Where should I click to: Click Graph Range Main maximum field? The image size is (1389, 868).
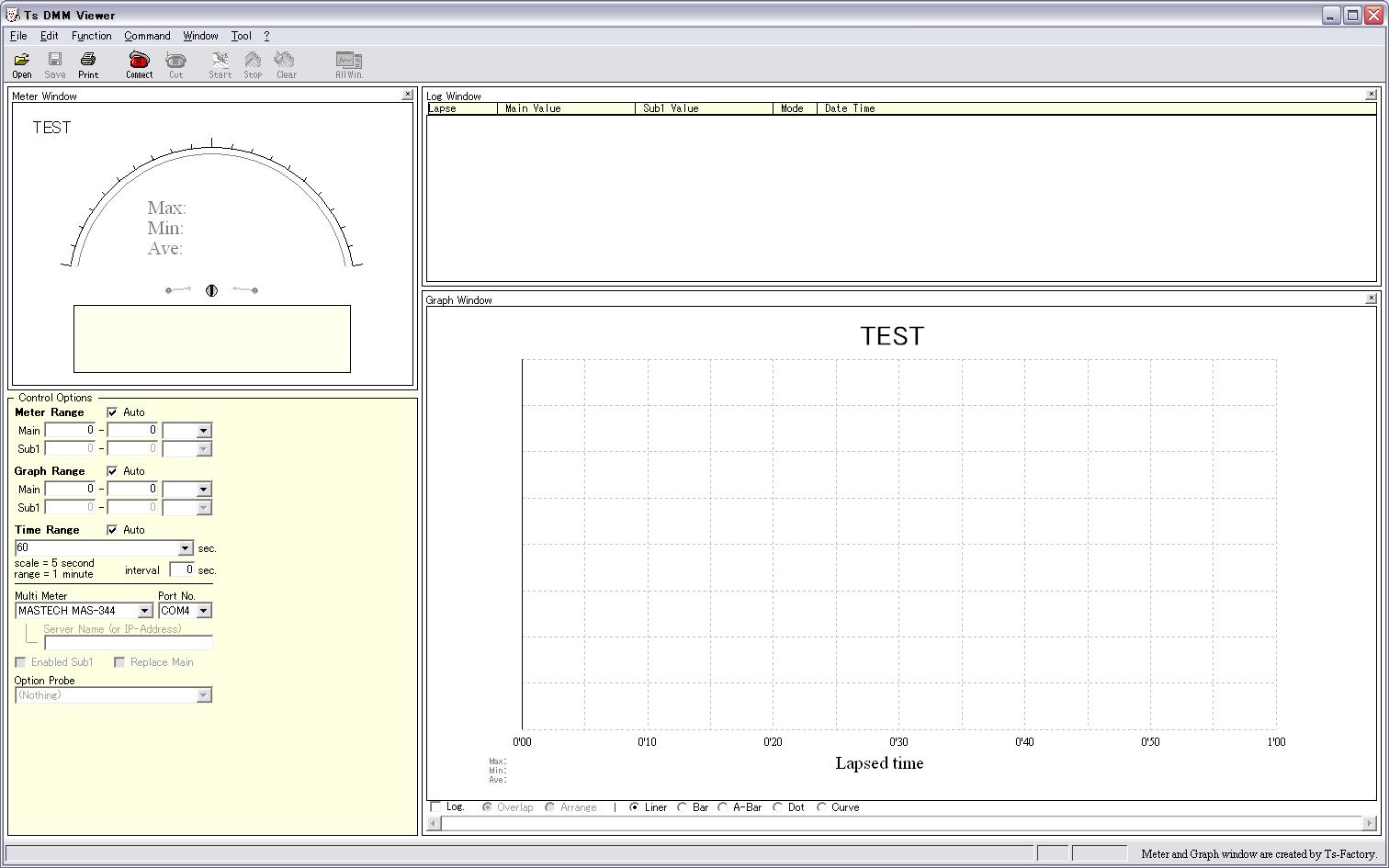point(132,490)
